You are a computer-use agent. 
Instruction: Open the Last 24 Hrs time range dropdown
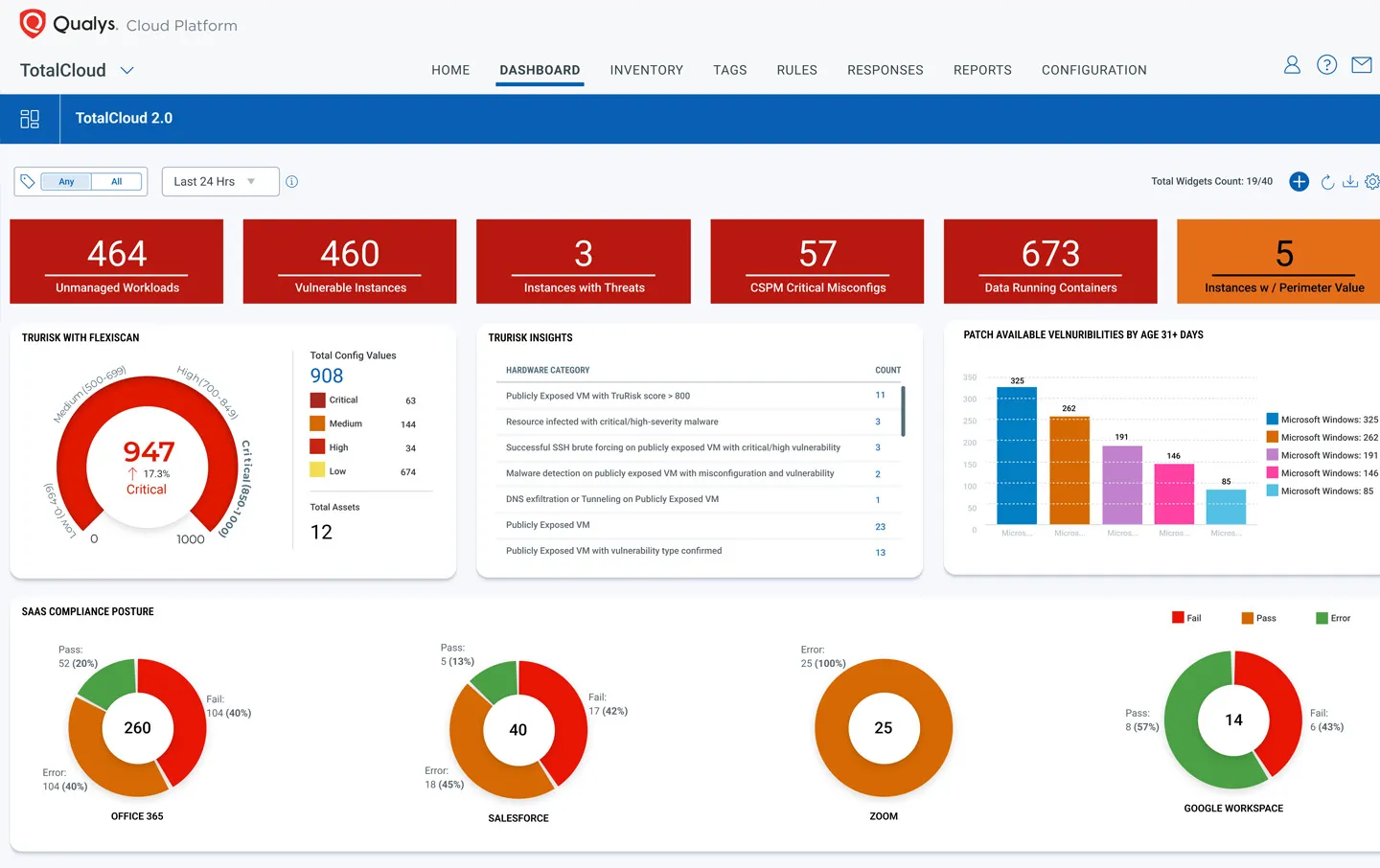coord(219,181)
